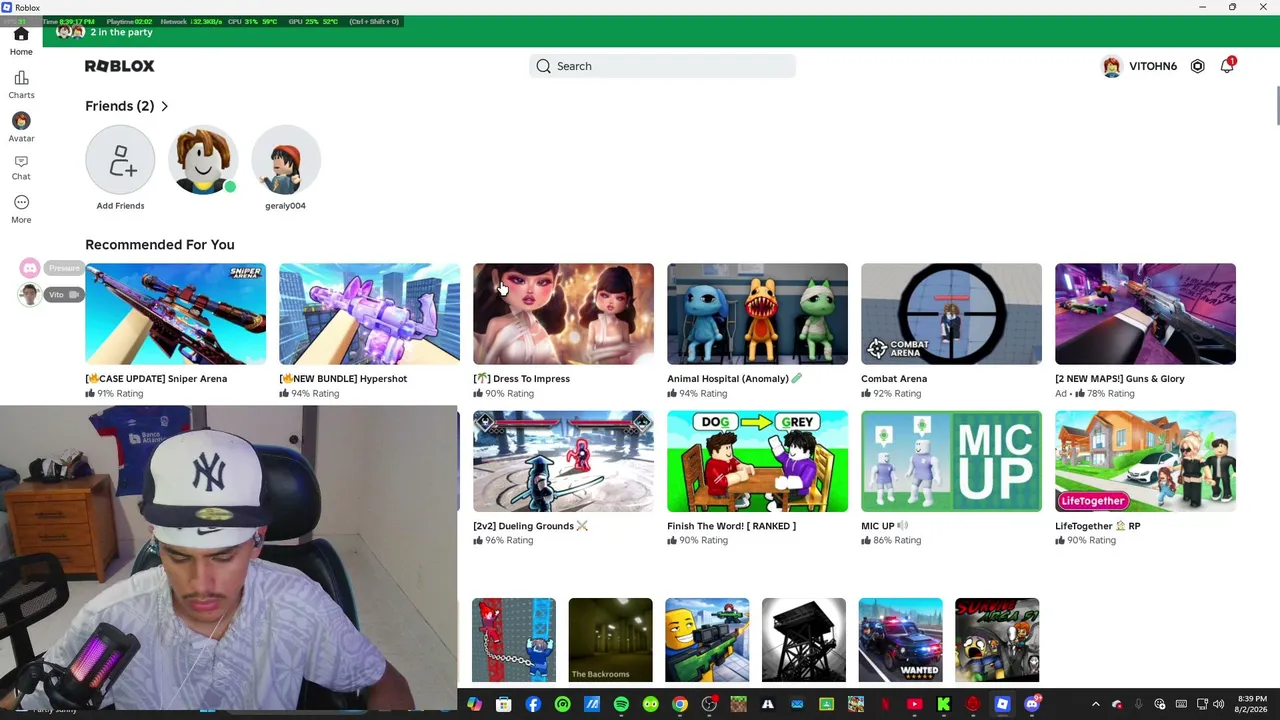Click the VITOHN6 profile avatar

click(1111, 66)
